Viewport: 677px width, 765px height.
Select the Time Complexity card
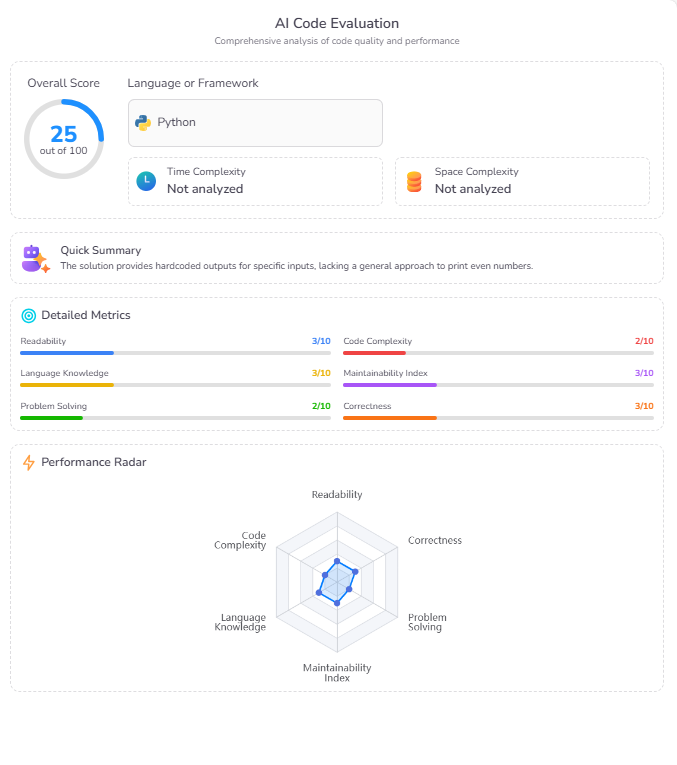pos(255,181)
